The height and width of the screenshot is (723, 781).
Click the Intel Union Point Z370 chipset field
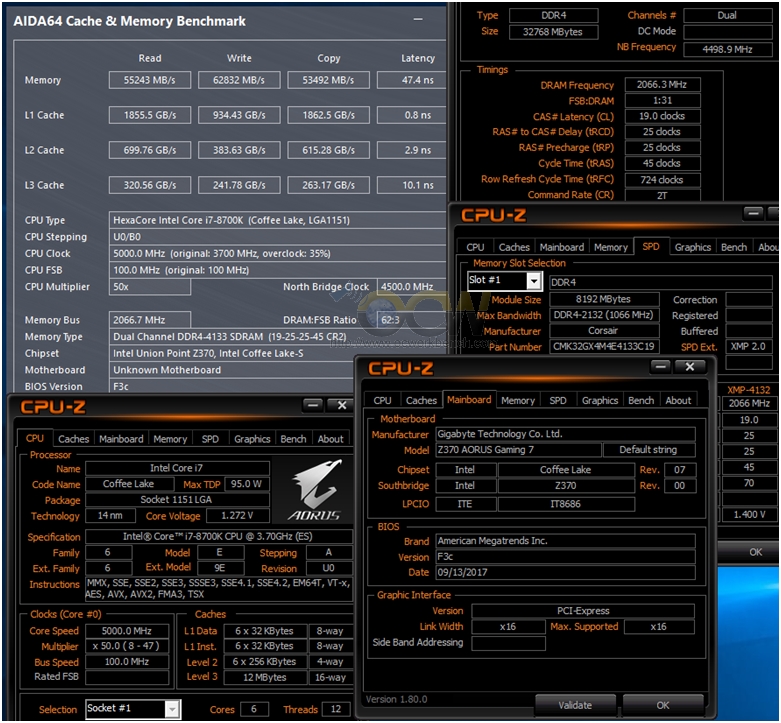click(x=277, y=353)
